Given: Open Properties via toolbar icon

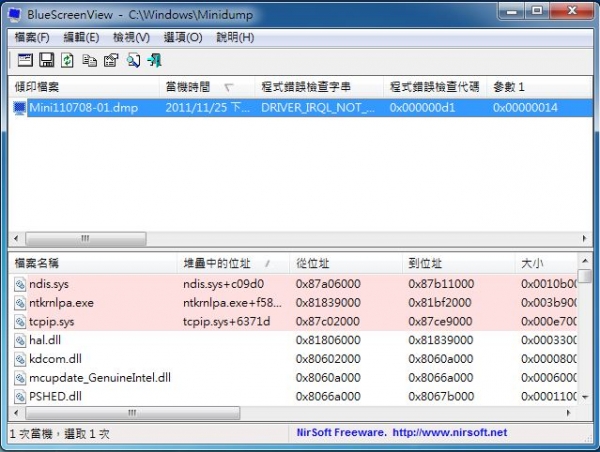Looking at the screenshot, I should pyautogui.click(x=110, y=60).
